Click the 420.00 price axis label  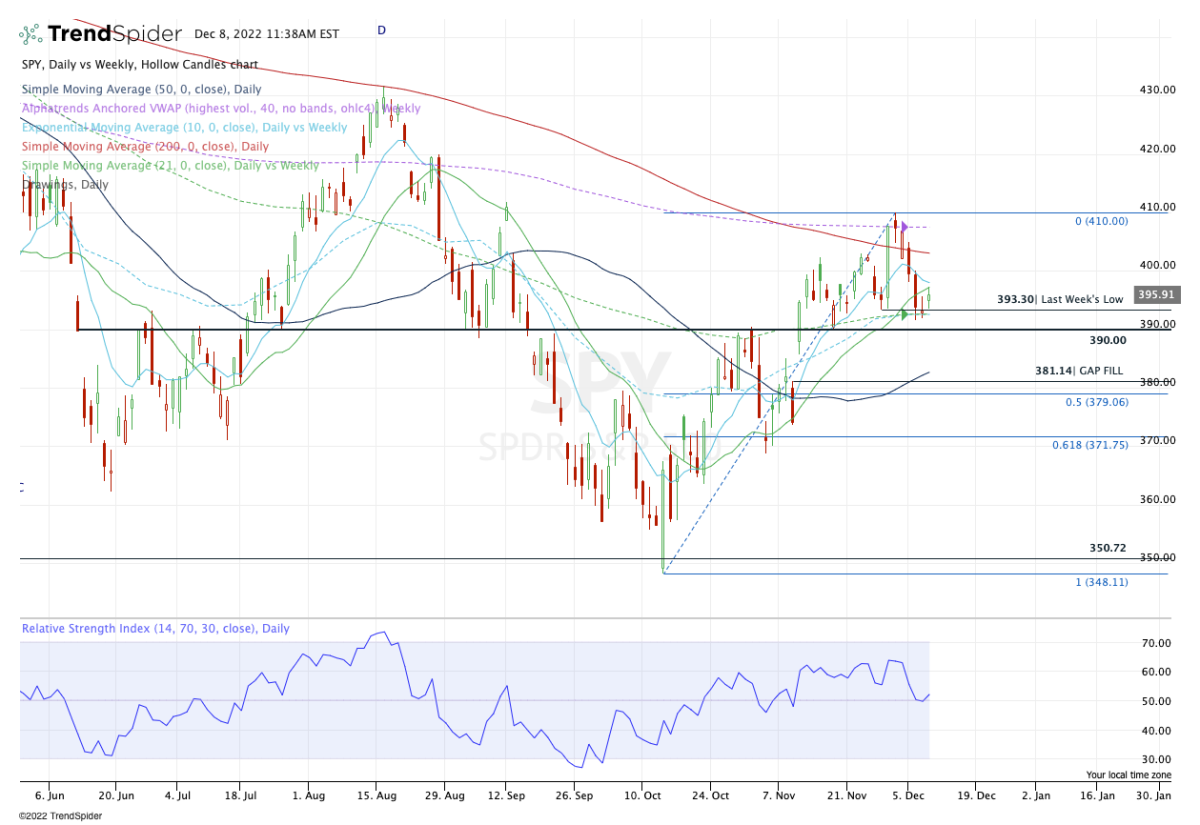click(x=1156, y=149)
